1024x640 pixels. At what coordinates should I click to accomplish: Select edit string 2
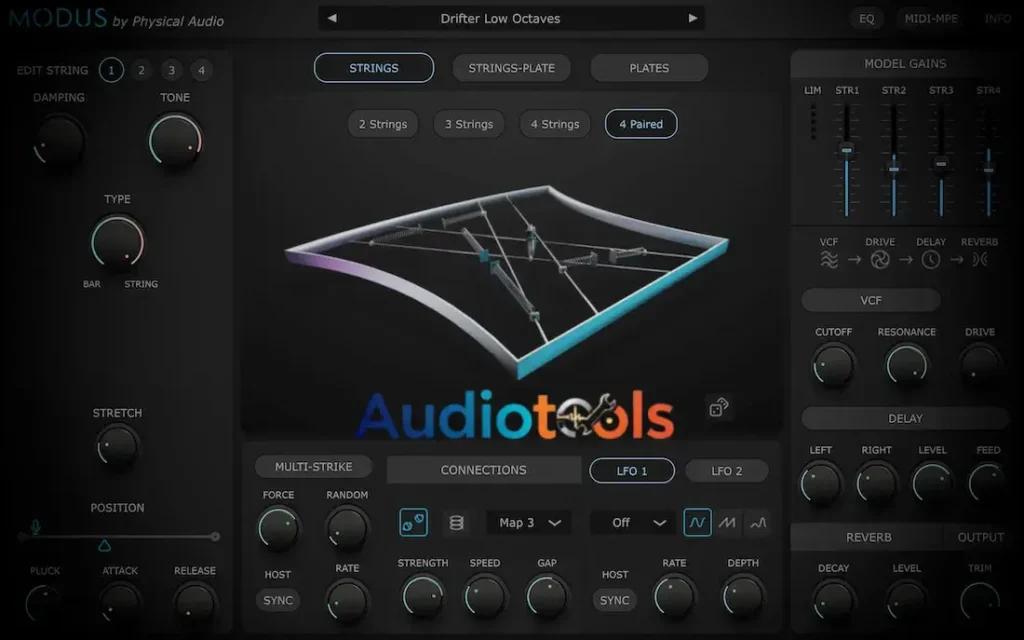coord(141,70)
